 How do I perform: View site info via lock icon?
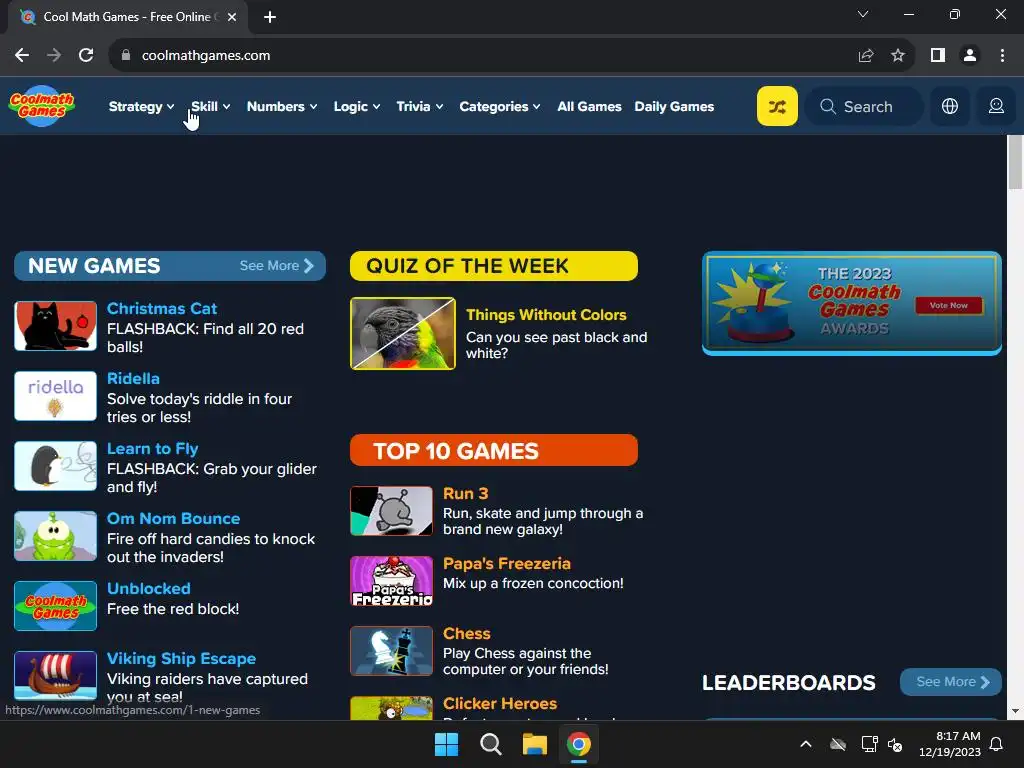125,56
